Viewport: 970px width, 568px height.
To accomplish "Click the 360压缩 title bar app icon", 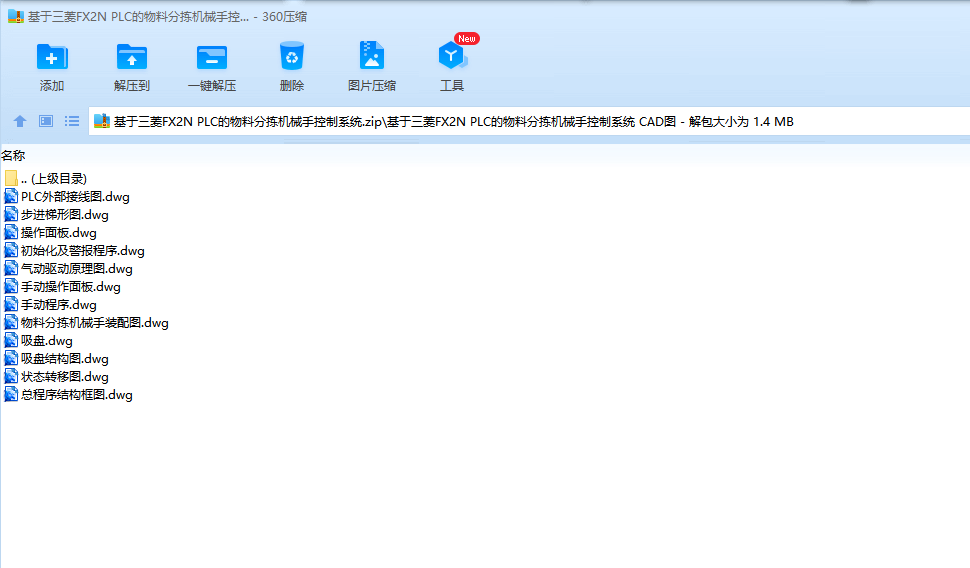I will pos(15,16).
